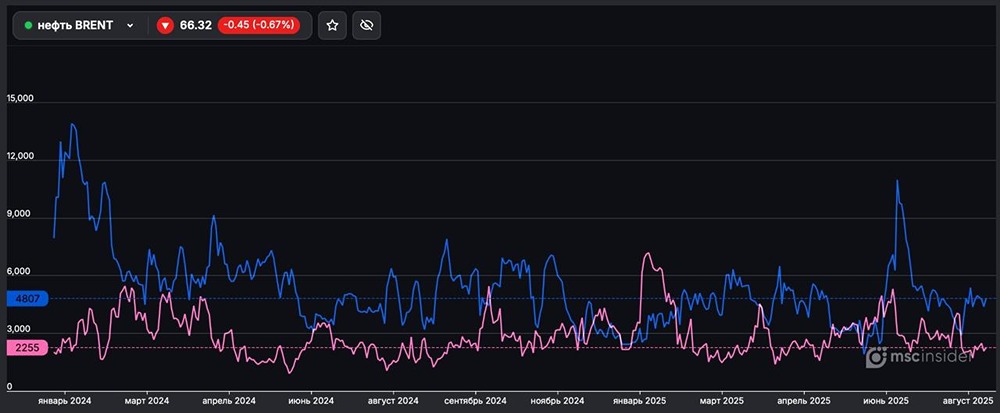Image resolution: width=1000 pixels, height=413 pixels.
Task: Click the blue spike near июнь 2025
Action: [x=897, y=181]
